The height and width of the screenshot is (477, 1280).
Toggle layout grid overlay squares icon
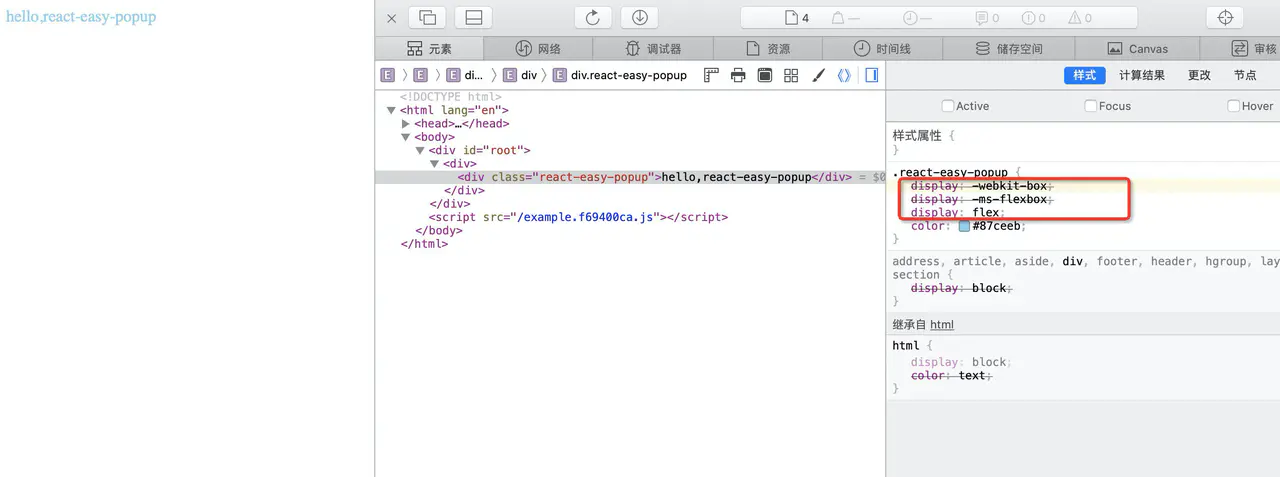pos(791,75)
